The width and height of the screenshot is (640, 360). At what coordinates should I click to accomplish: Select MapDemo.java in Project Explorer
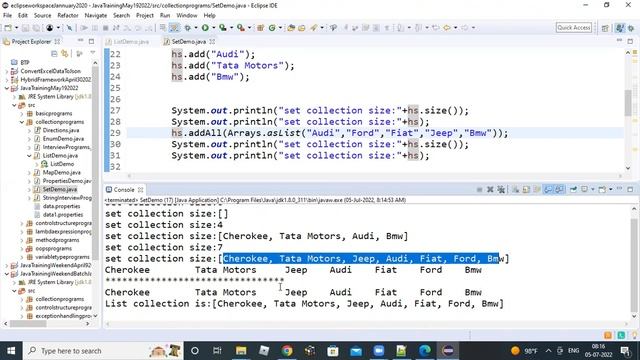[61, 173]
